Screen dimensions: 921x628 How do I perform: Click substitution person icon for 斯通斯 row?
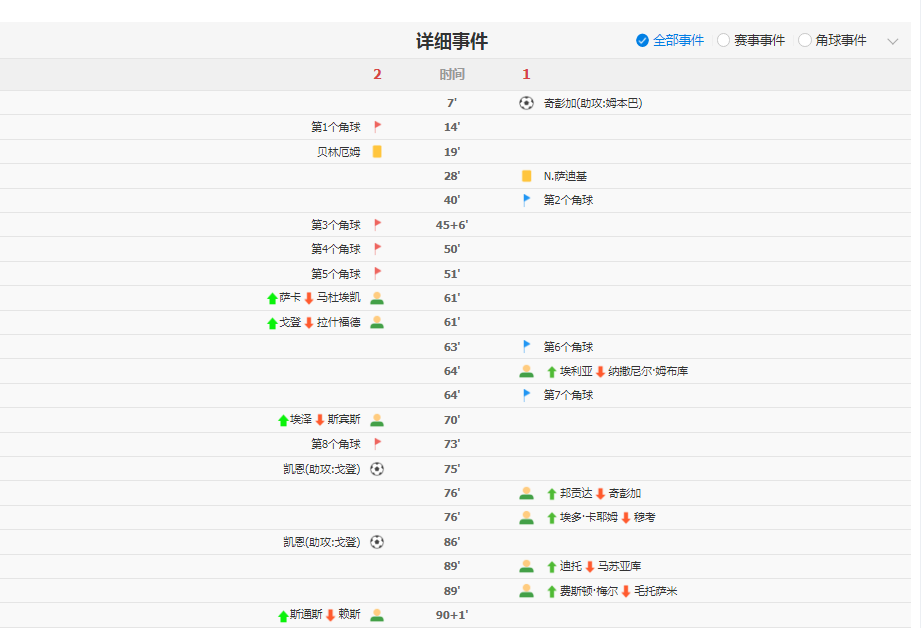pyautogui.click(x=377, y=615)
